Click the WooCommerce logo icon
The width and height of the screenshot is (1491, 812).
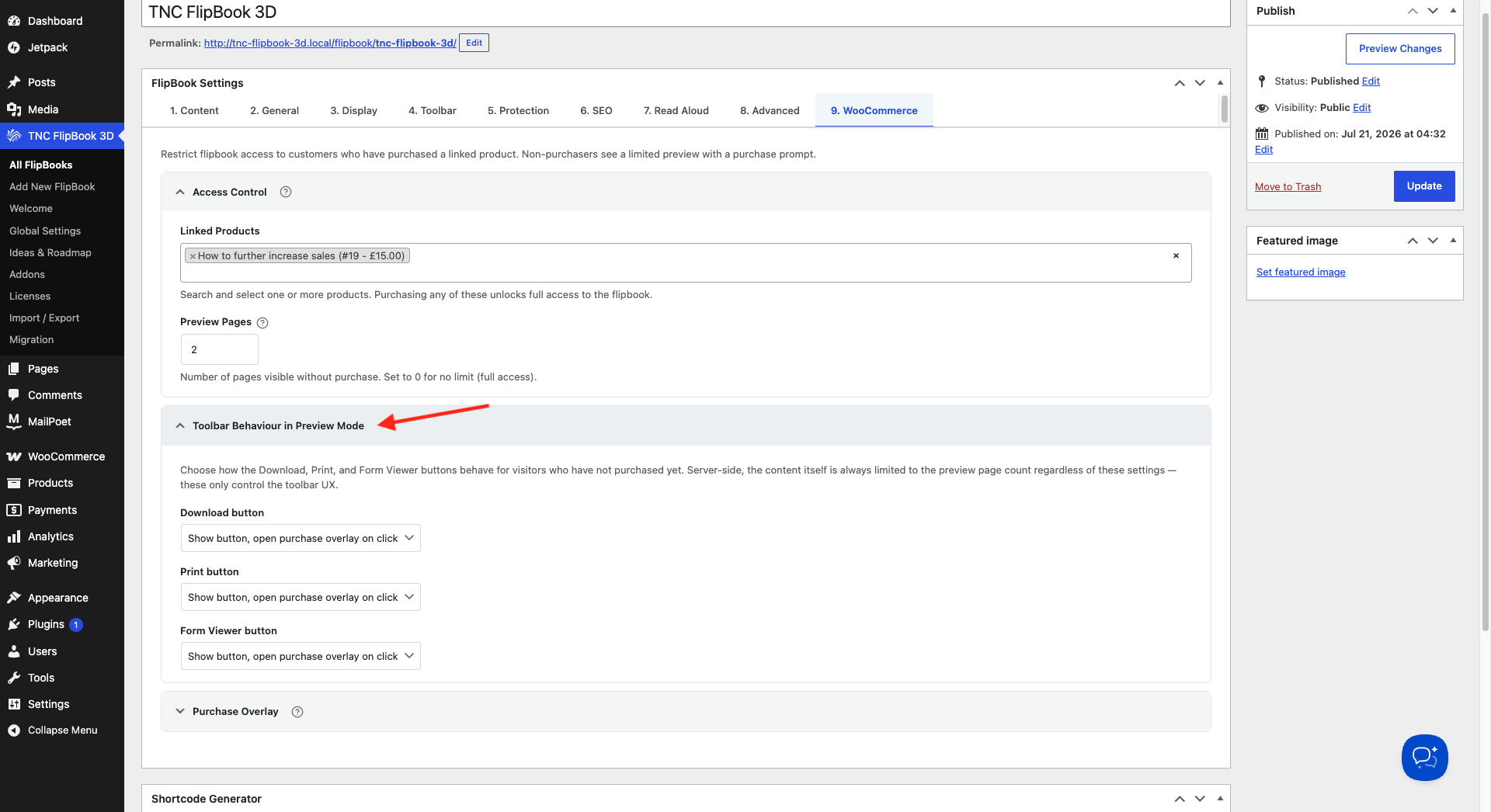tap(14, 456)
